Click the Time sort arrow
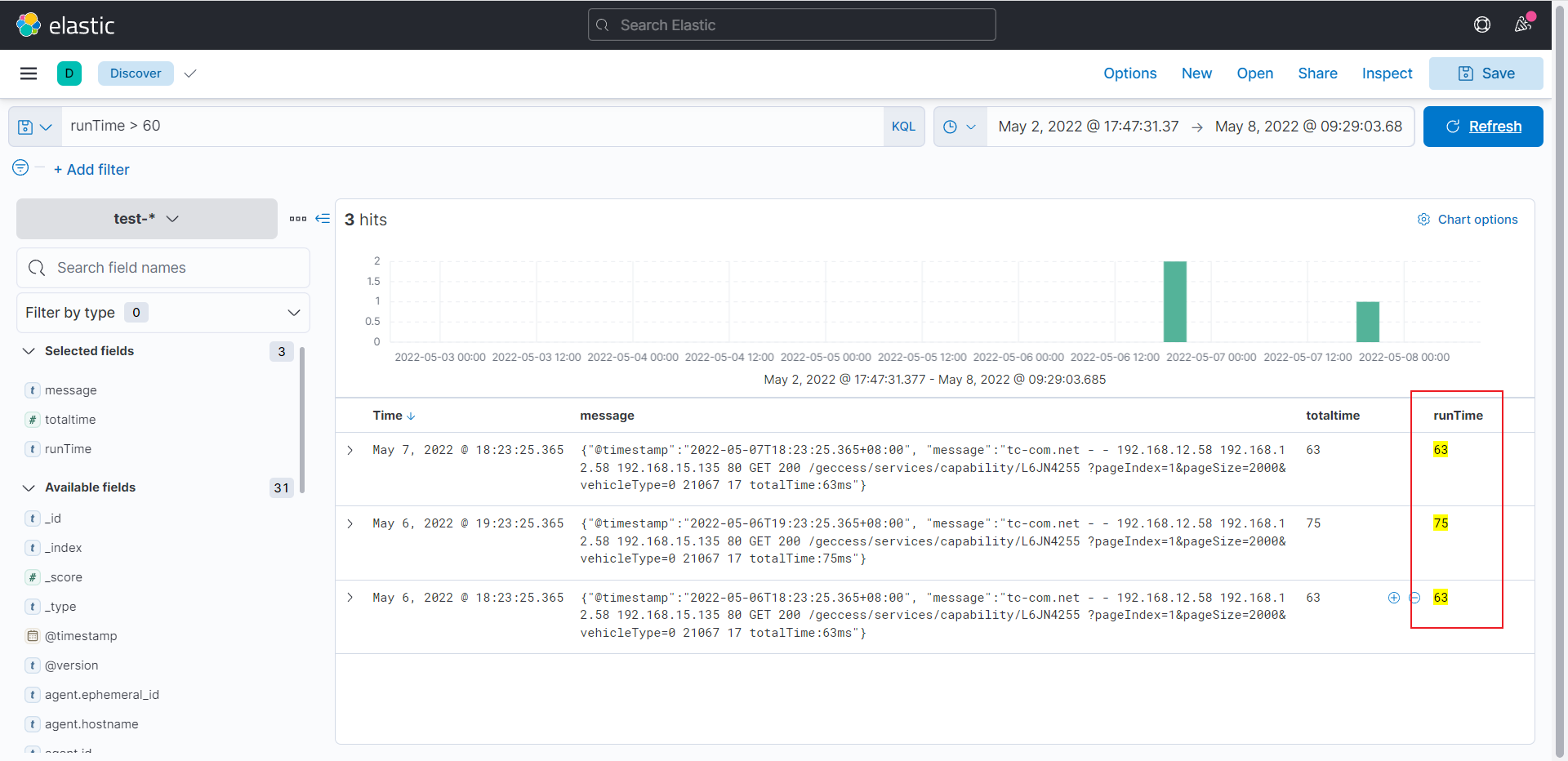Viewport: 1568px width, 761px height. click(x=411, y=416)
